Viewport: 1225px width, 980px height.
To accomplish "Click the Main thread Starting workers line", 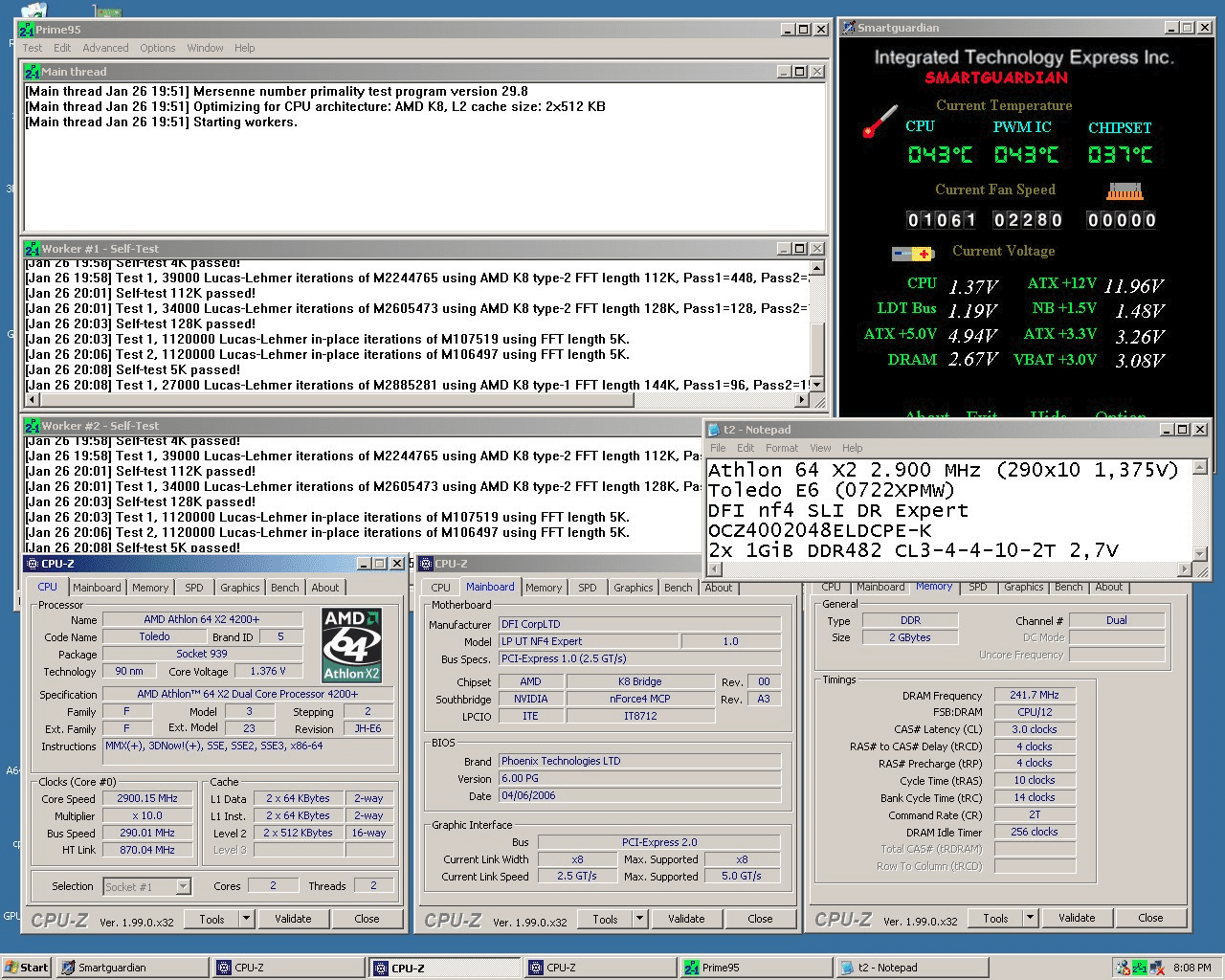I will pos(162,122).
